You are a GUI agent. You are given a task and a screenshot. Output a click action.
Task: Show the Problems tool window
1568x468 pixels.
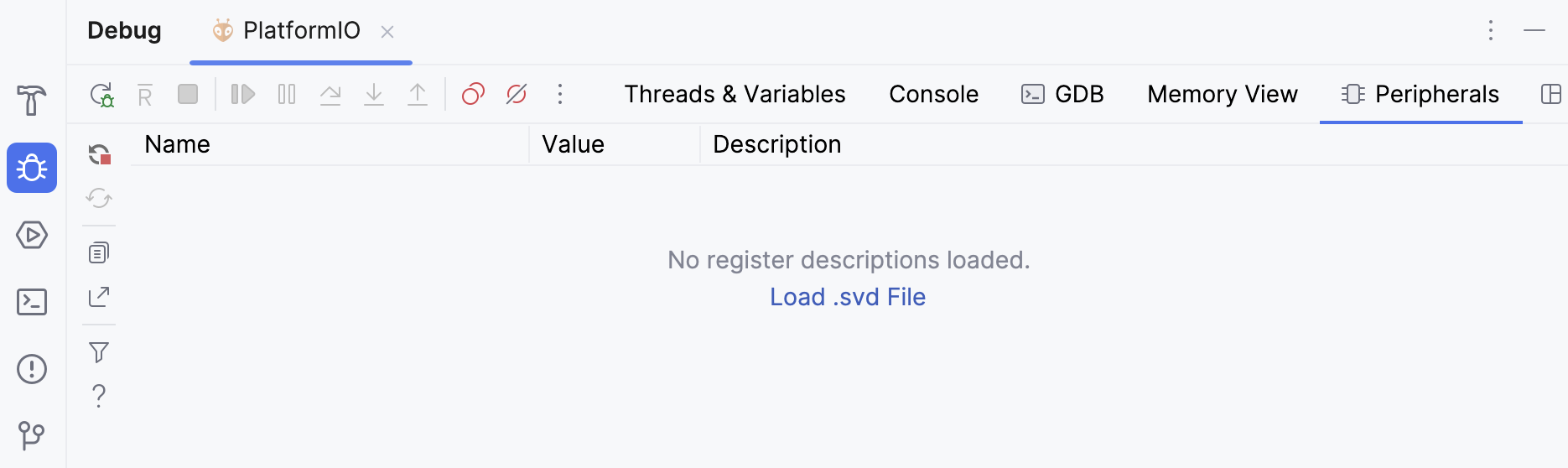32,369
